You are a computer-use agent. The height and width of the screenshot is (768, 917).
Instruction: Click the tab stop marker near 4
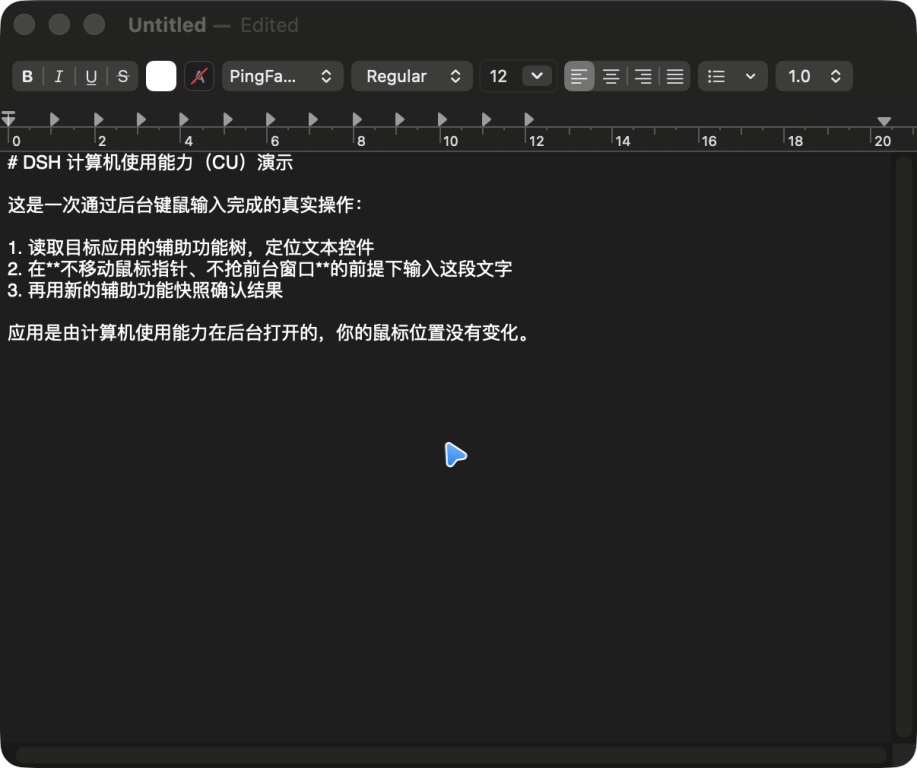[184, 119]
